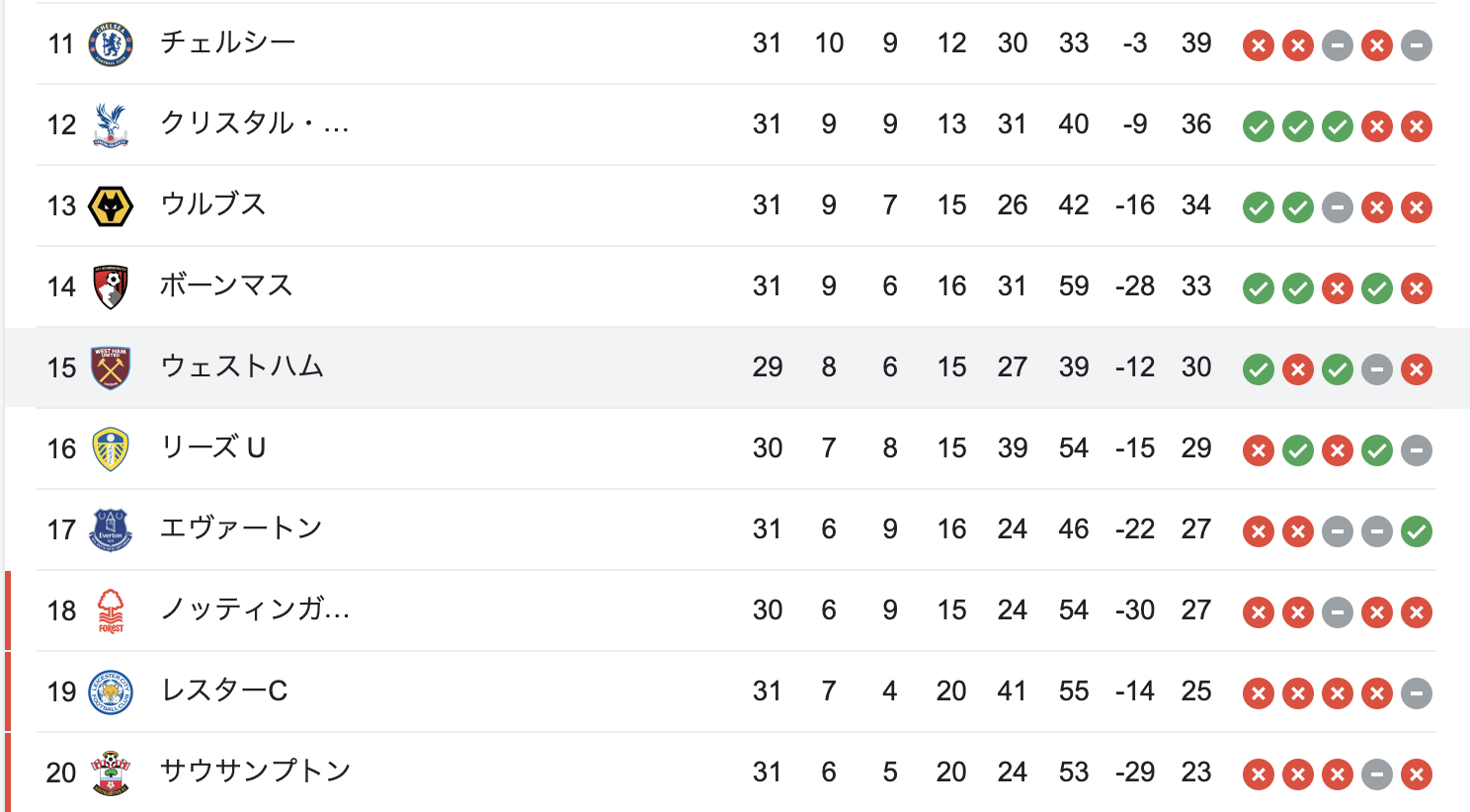This screenshot has height=812, width=1470.
Task: Click the Leeds United crest
Action: [111, 448]
